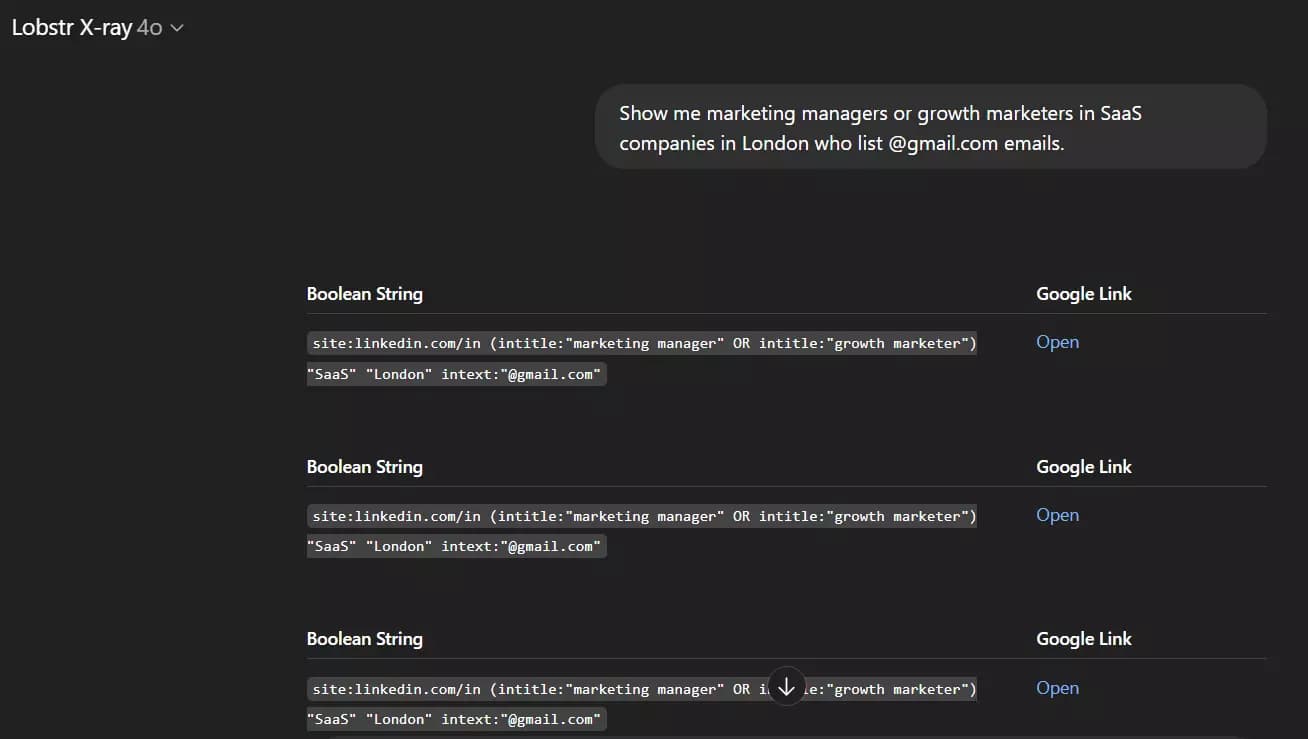Click the third row's Boolean String heading
The width and height of the screenshot is (1308, 739).
pyautogui.click(x=364, y=638)
